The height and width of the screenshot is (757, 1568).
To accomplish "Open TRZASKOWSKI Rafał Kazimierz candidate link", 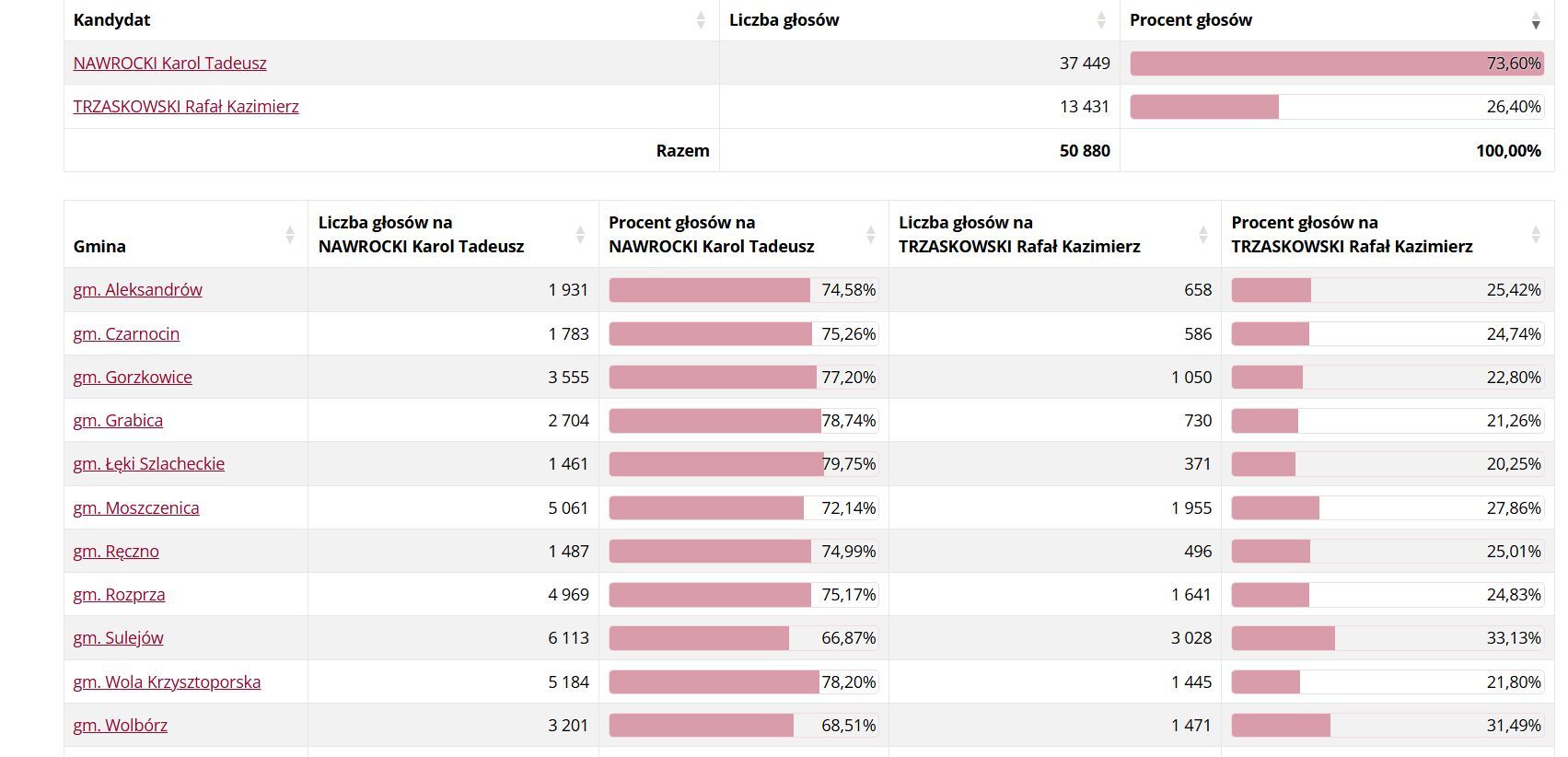I will pos(186,107).
